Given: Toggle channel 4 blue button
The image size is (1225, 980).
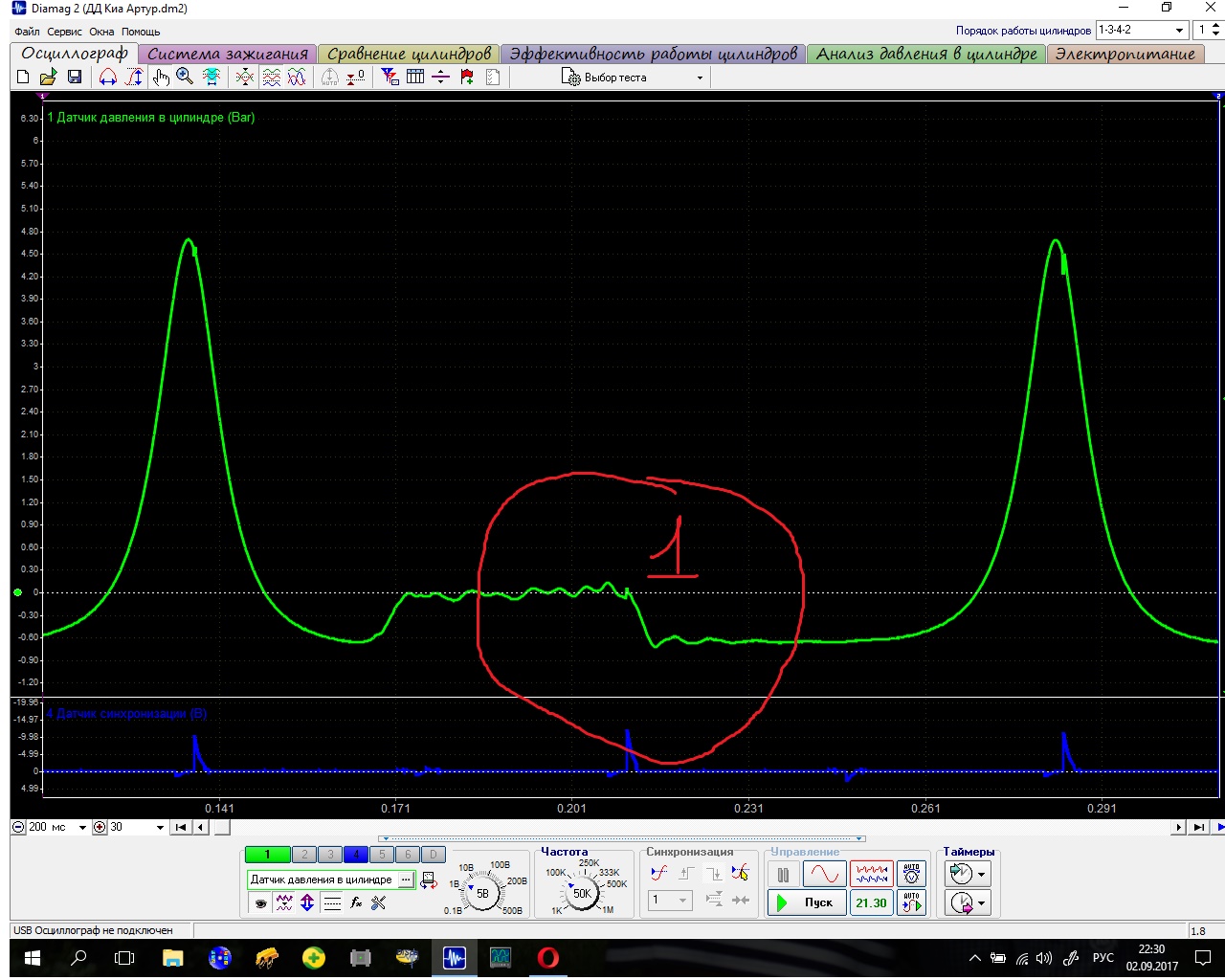Looking at the screenshot, I should [356, 855].
